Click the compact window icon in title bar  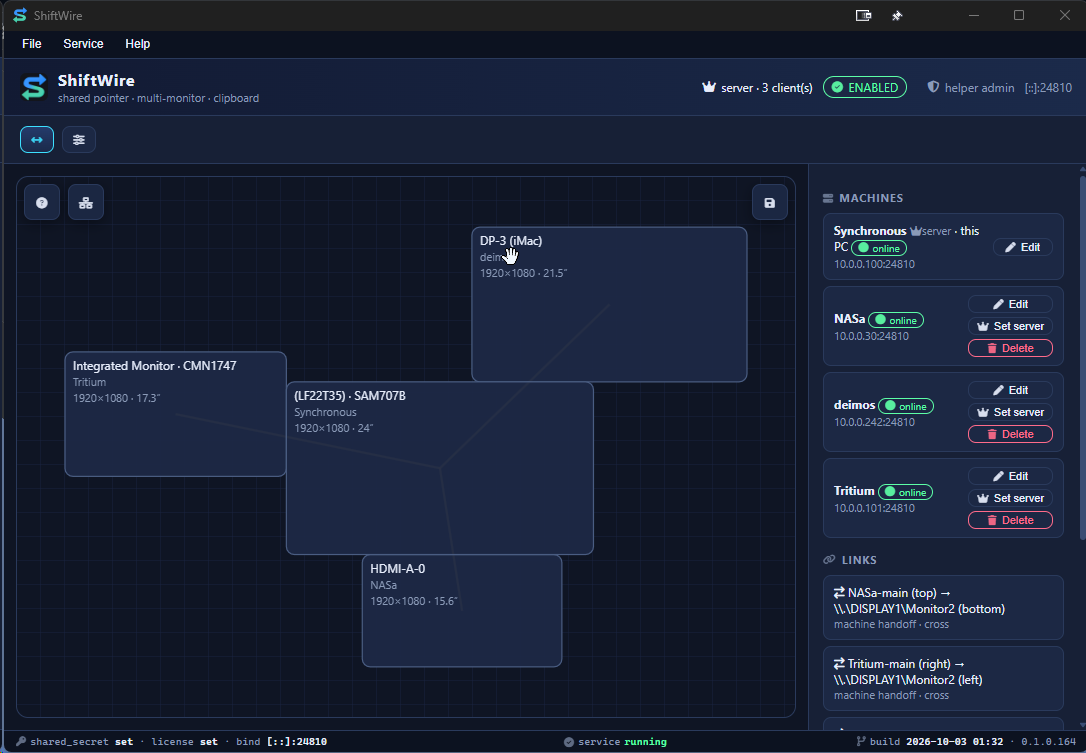[x=863, y=15]
